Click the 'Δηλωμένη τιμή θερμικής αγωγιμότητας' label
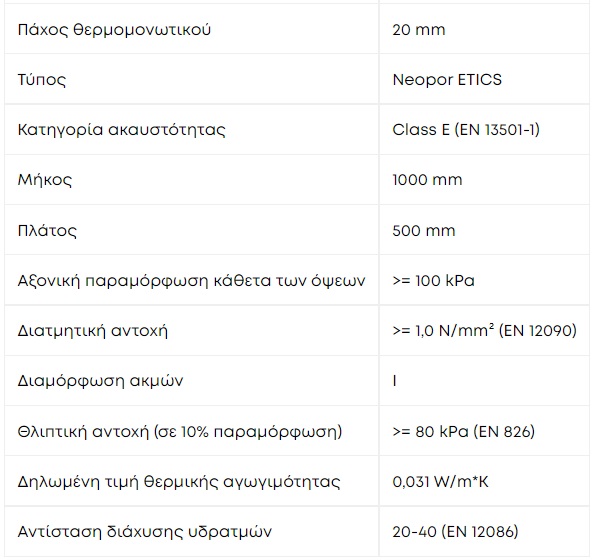This screenshot has height=560, width=593. [179, 482]
